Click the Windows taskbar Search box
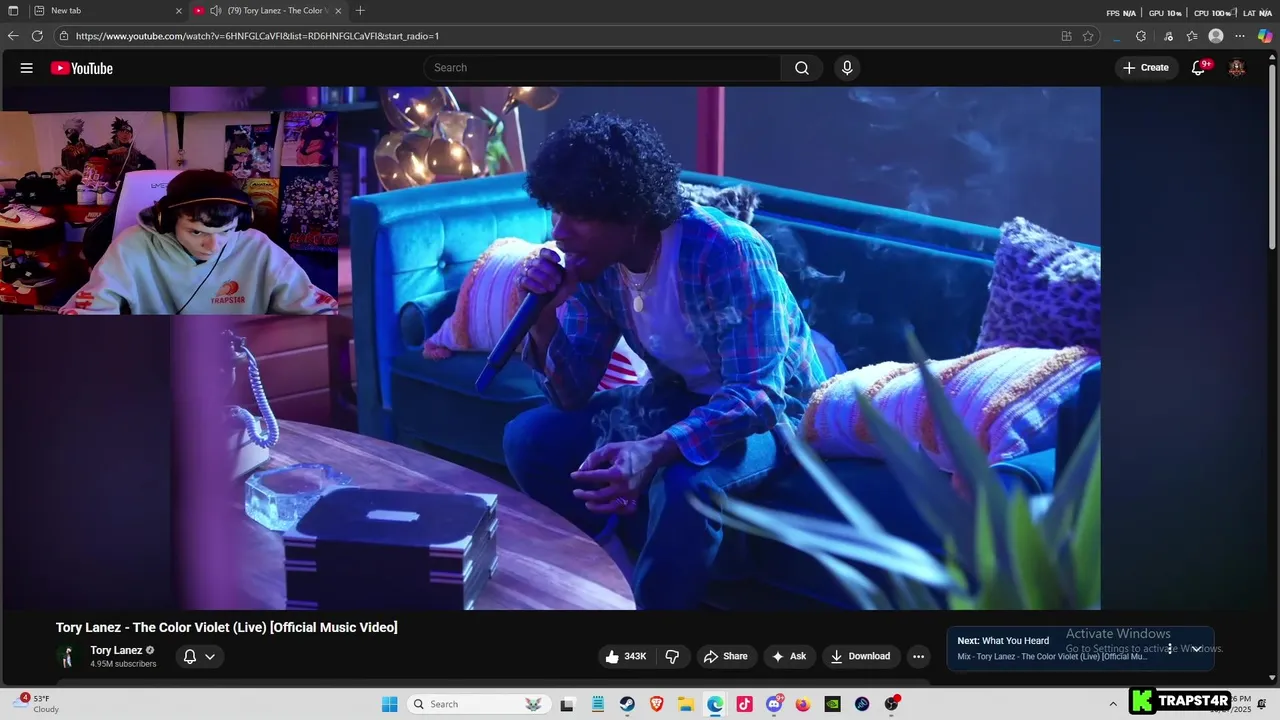The width and height of the screenshot is (1280, 720). pos(478,704)
